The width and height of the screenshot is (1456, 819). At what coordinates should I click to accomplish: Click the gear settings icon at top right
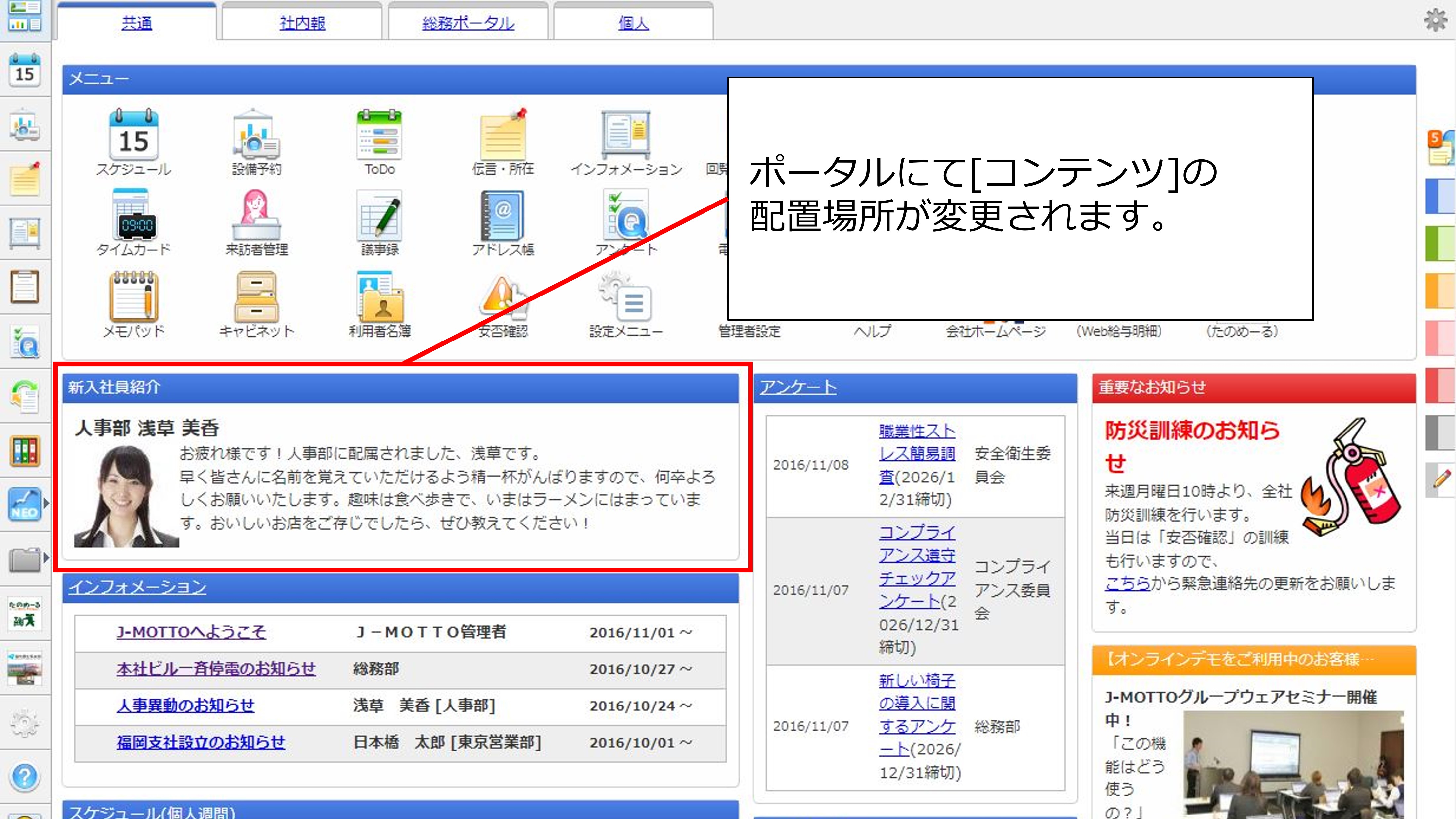pyautogui.click(x=1435, y=20)
